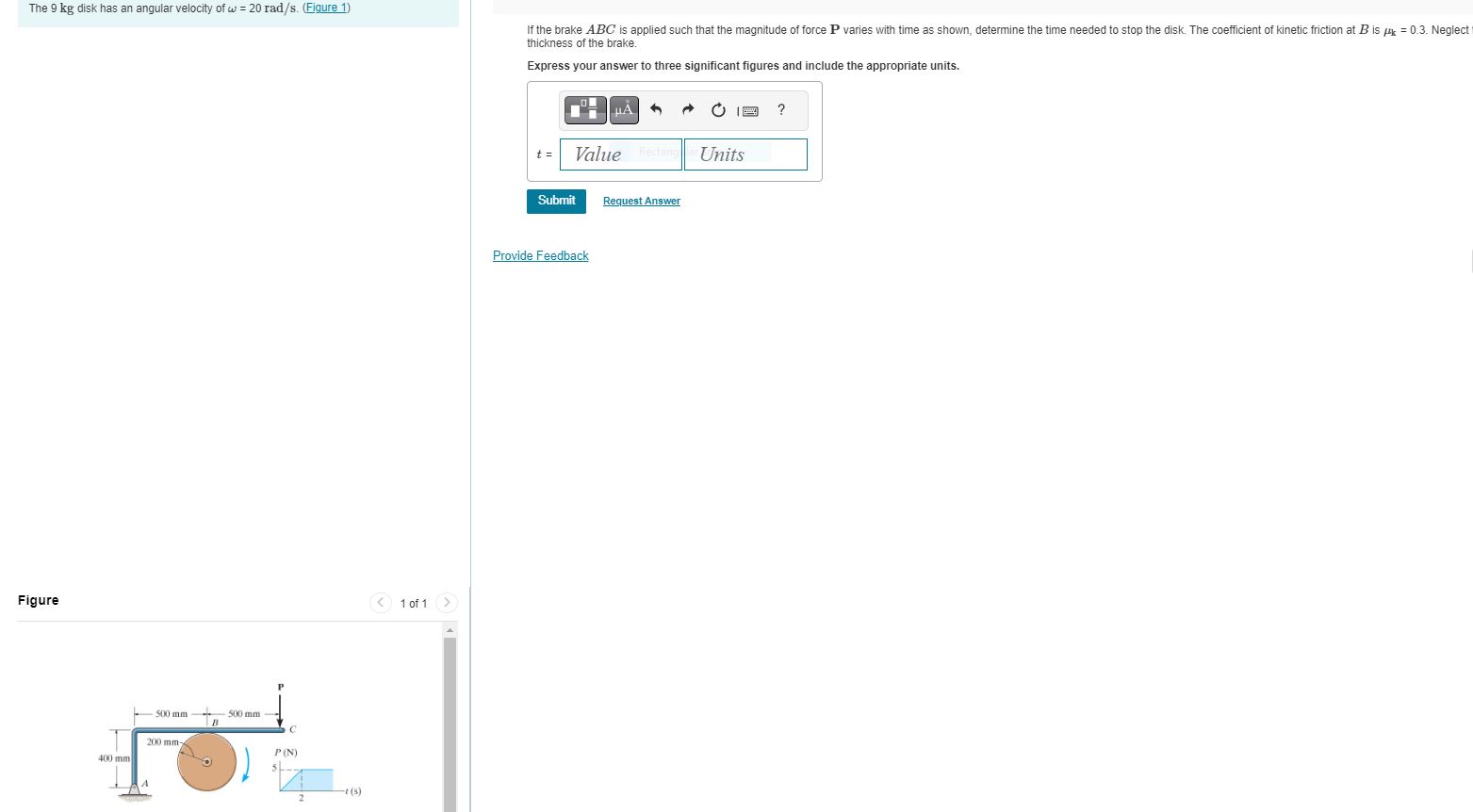
Task: Open the Figure 1 link
Action: pos(326,8)
